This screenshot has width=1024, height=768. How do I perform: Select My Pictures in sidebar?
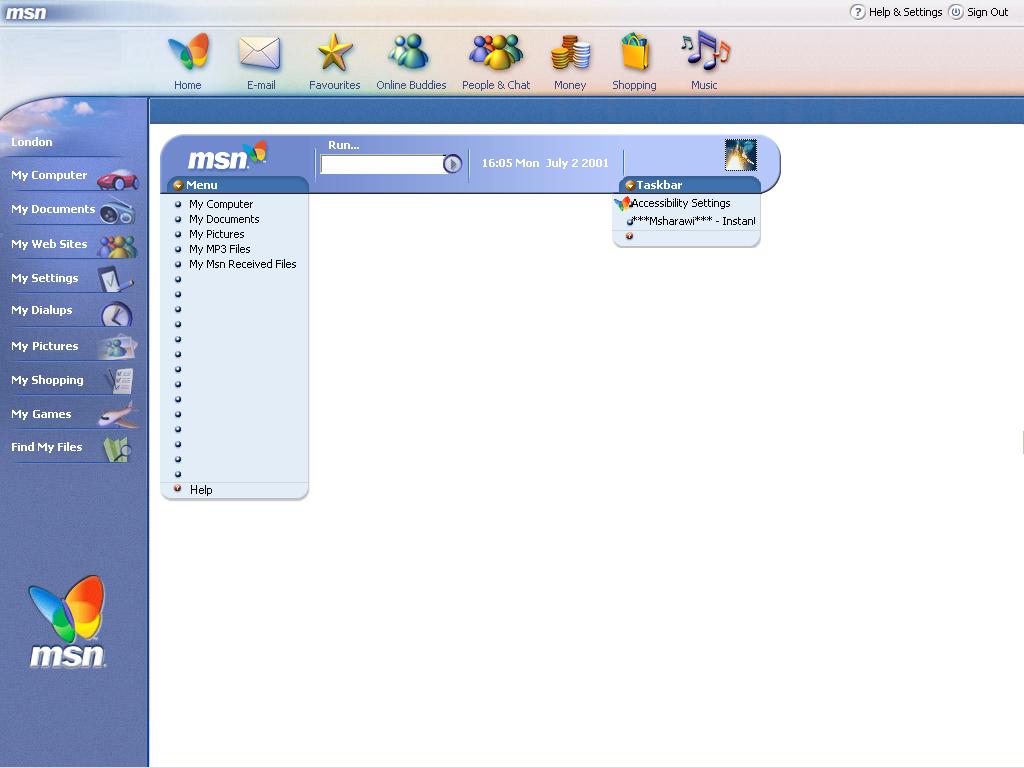[x=44, y=346]
